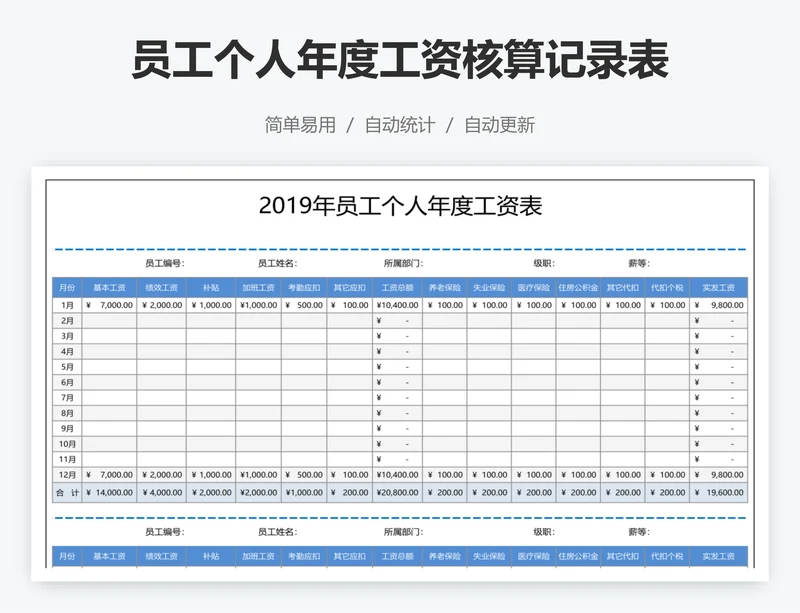Click the title 员工个人年度工资核算记录表
The height and width of the screenshot is (613, 800).
[400, 60]
